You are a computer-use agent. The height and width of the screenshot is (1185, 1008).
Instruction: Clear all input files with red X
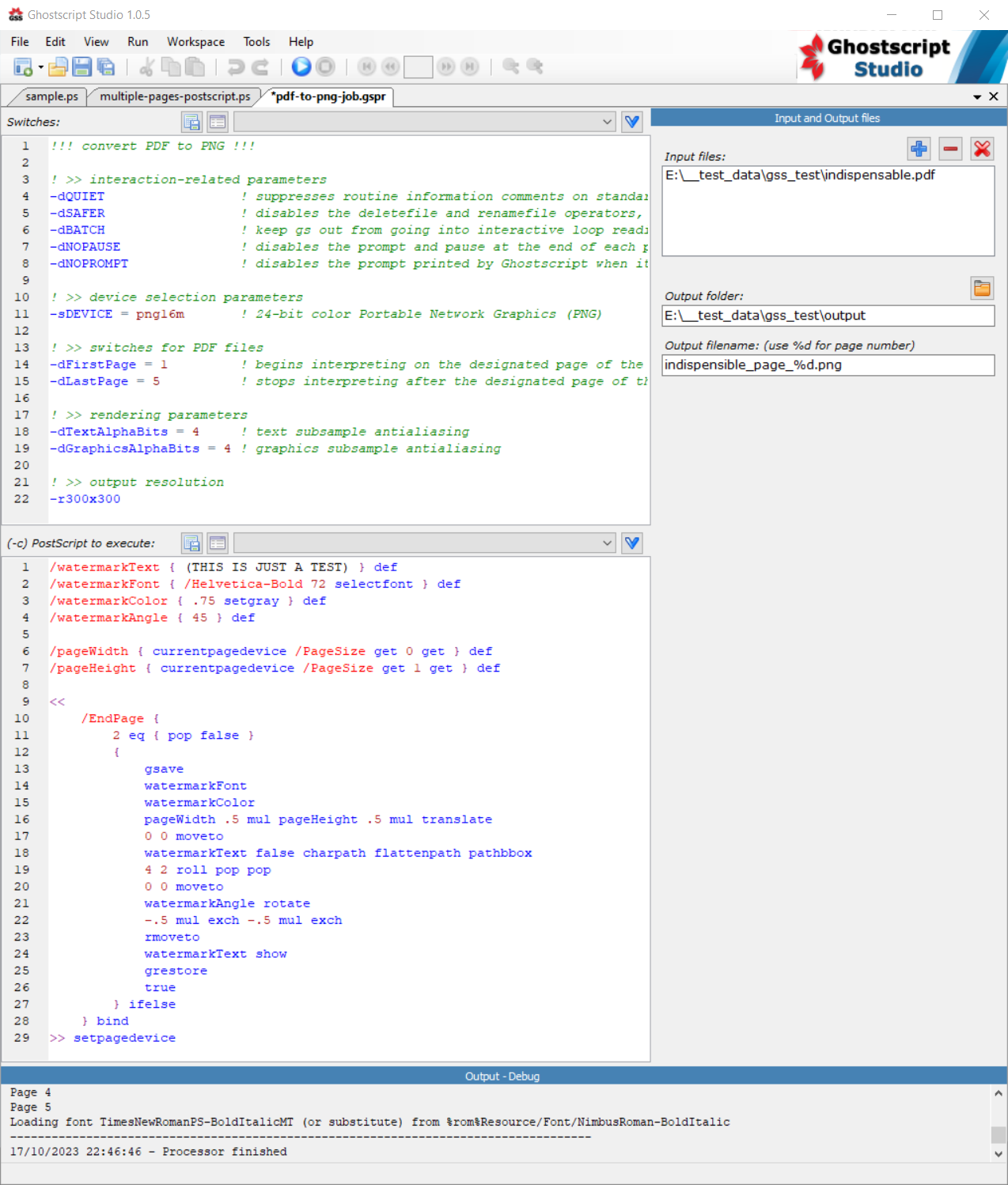(x=982, y=149)
